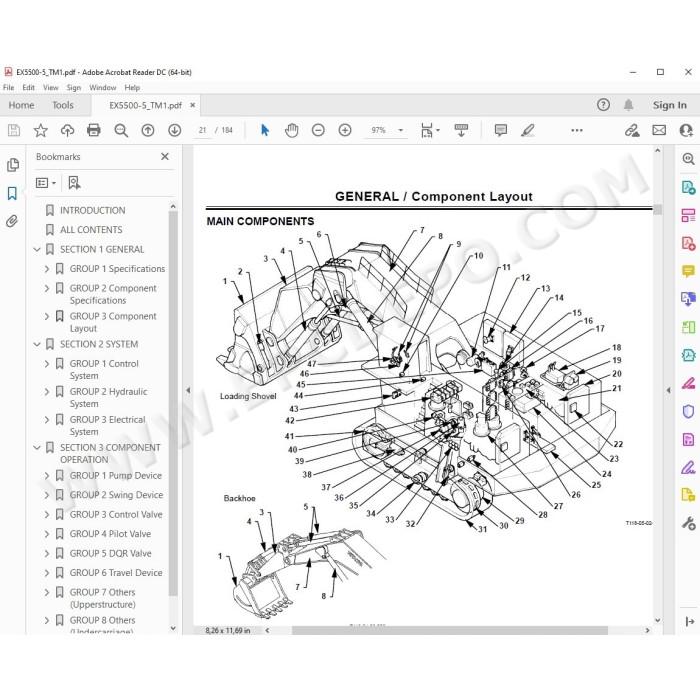700x700 pixels.
Task: Expand GROUP 3 Component Layout bookmark
Action: (47, 316)
